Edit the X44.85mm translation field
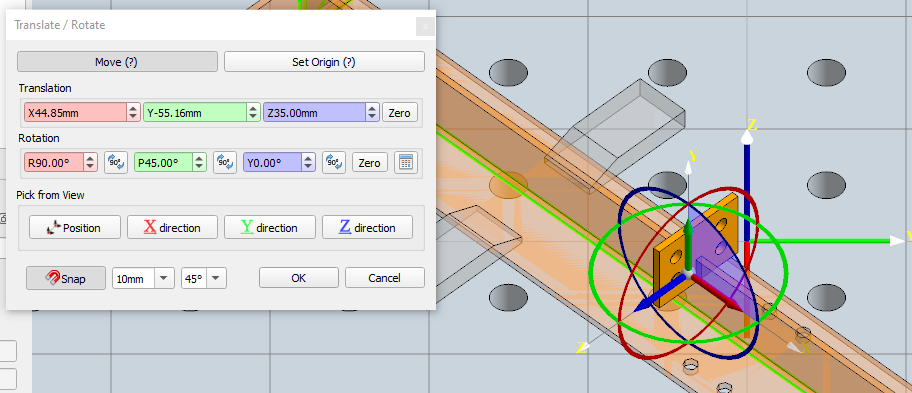912x393 pixels. pyautogui.click(x=75, y=113)
